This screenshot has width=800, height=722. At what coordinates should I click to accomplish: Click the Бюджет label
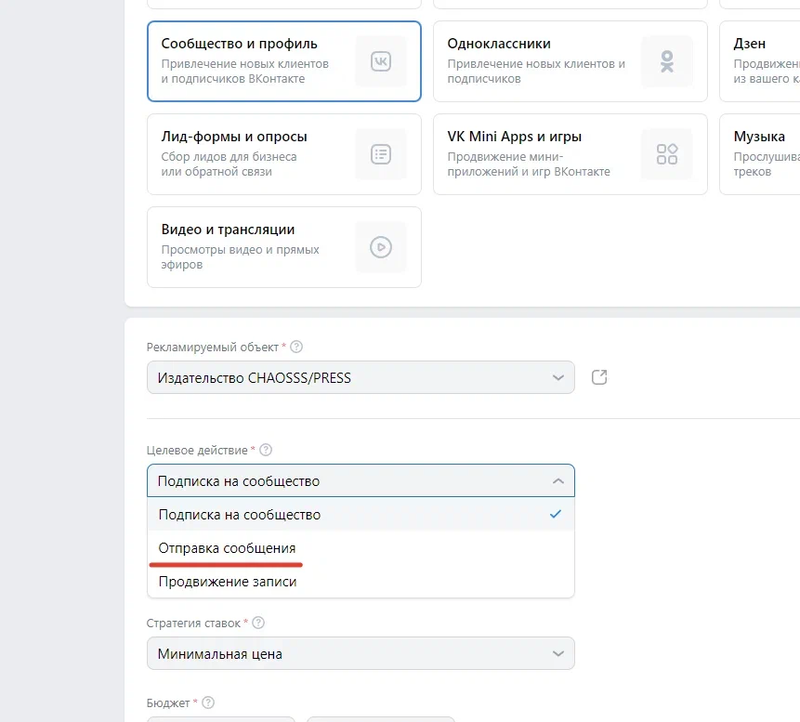pos(168,703)
